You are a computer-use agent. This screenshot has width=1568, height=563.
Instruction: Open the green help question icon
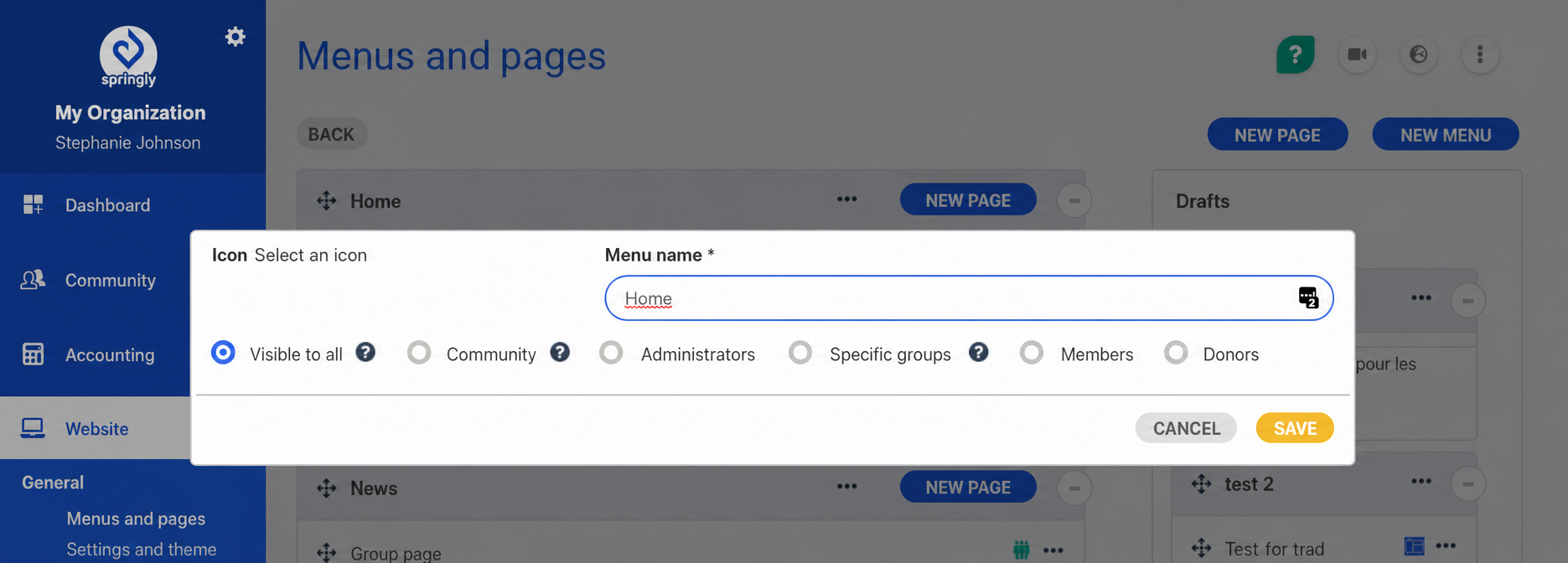1295,55
